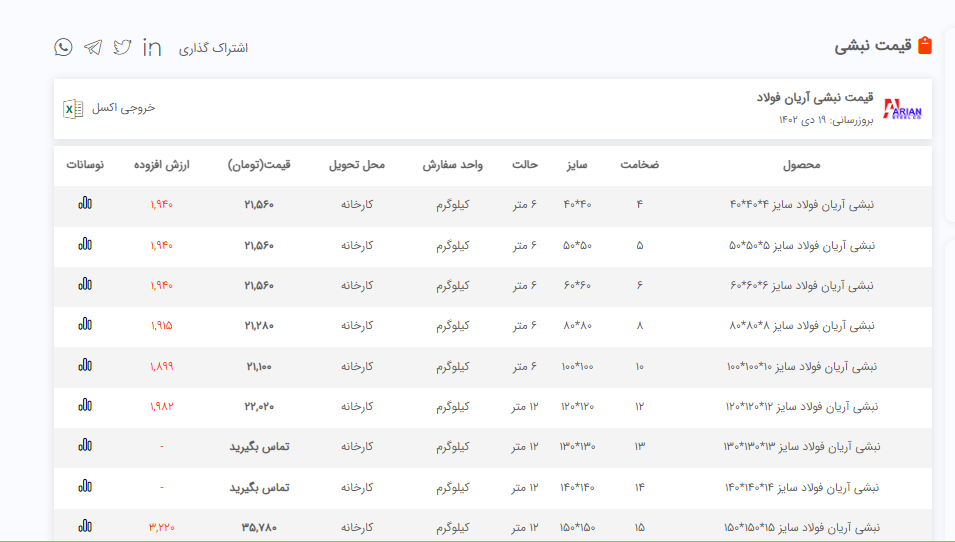Click the Excel export icon

click(x=73, y=108)
